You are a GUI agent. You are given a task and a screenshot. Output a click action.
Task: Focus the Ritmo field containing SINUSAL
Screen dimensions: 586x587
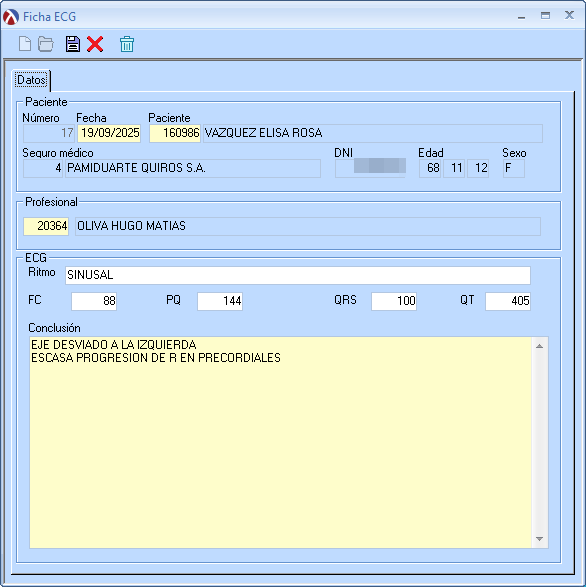(298, 275)
